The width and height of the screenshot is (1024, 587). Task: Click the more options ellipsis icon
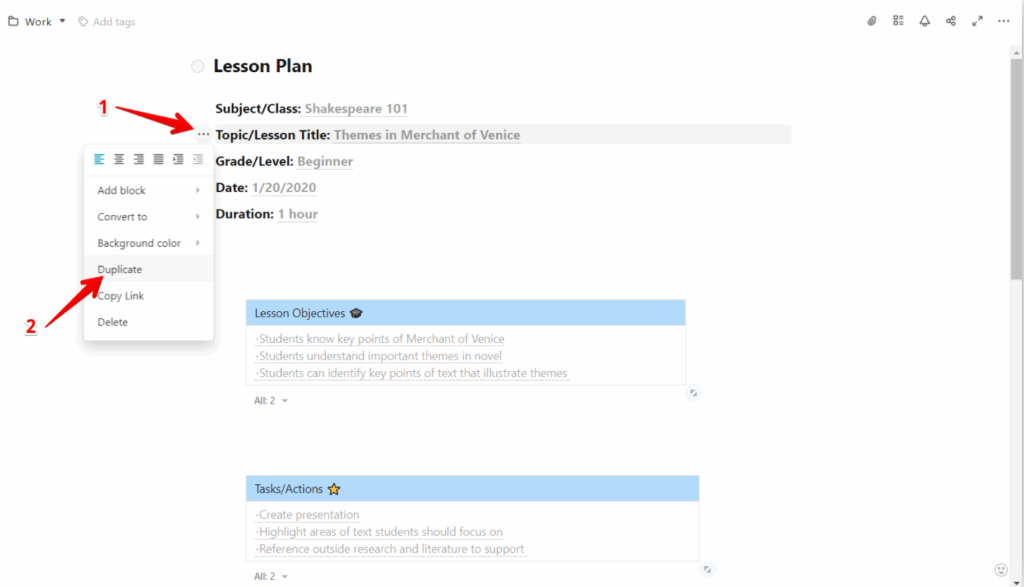click(1004, 20)
